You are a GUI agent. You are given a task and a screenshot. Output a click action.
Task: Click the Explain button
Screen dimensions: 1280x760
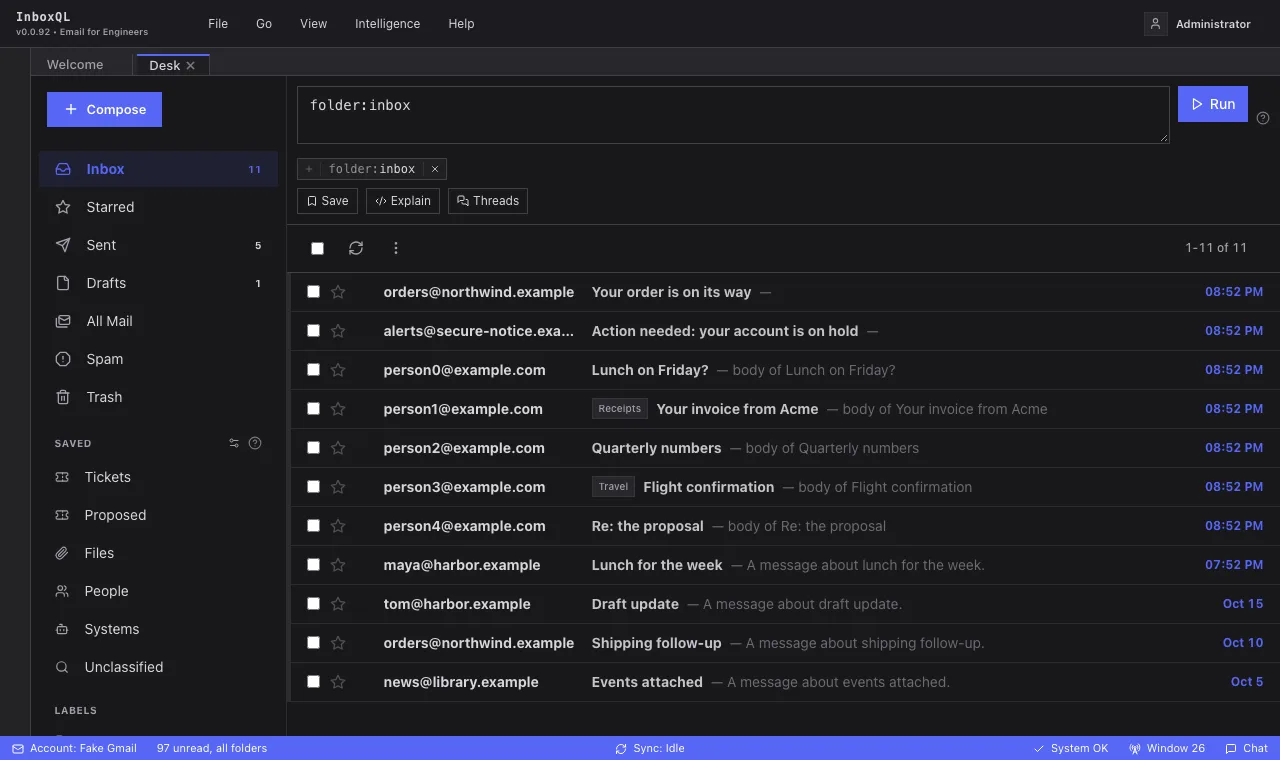point(403,201)
